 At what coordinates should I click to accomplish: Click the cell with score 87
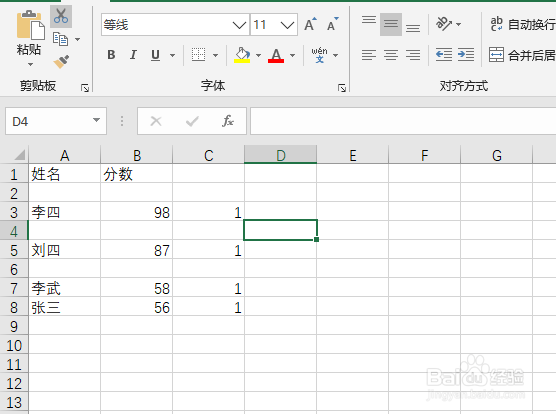click(x=137, y=250)
